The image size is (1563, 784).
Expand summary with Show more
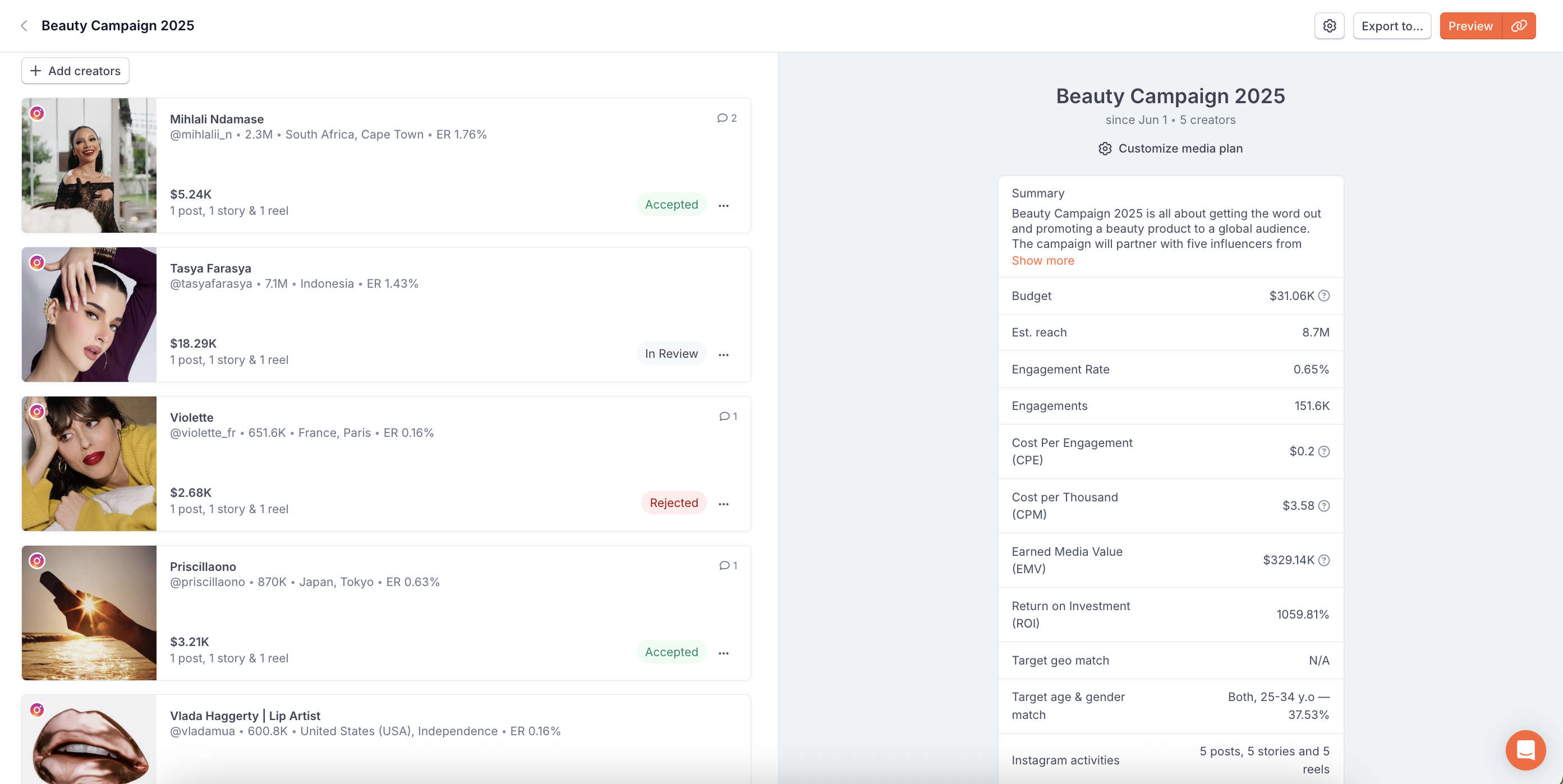point(1042,261)
